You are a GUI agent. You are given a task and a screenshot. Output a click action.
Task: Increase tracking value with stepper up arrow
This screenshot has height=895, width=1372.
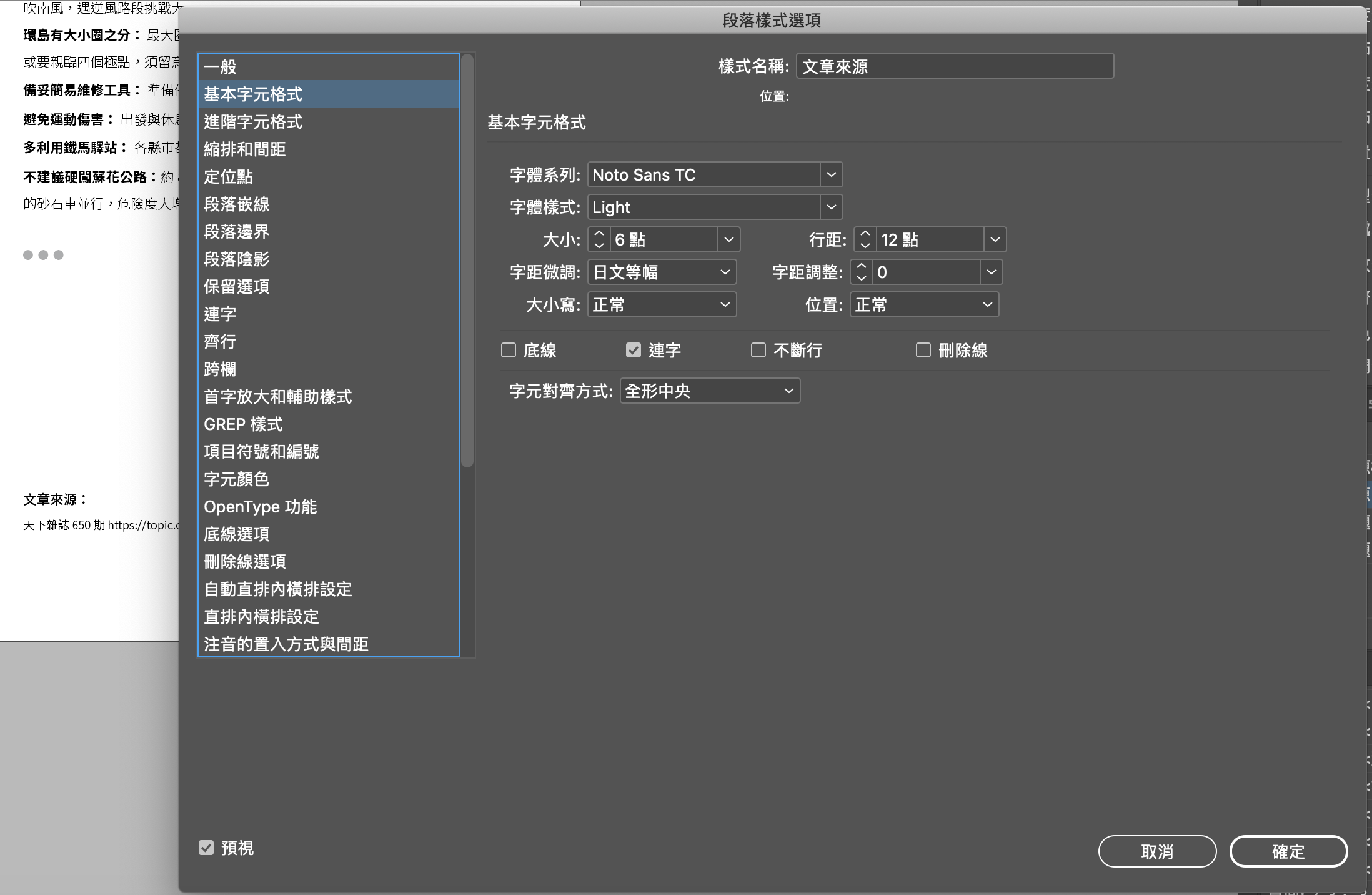tap(861, 266)
